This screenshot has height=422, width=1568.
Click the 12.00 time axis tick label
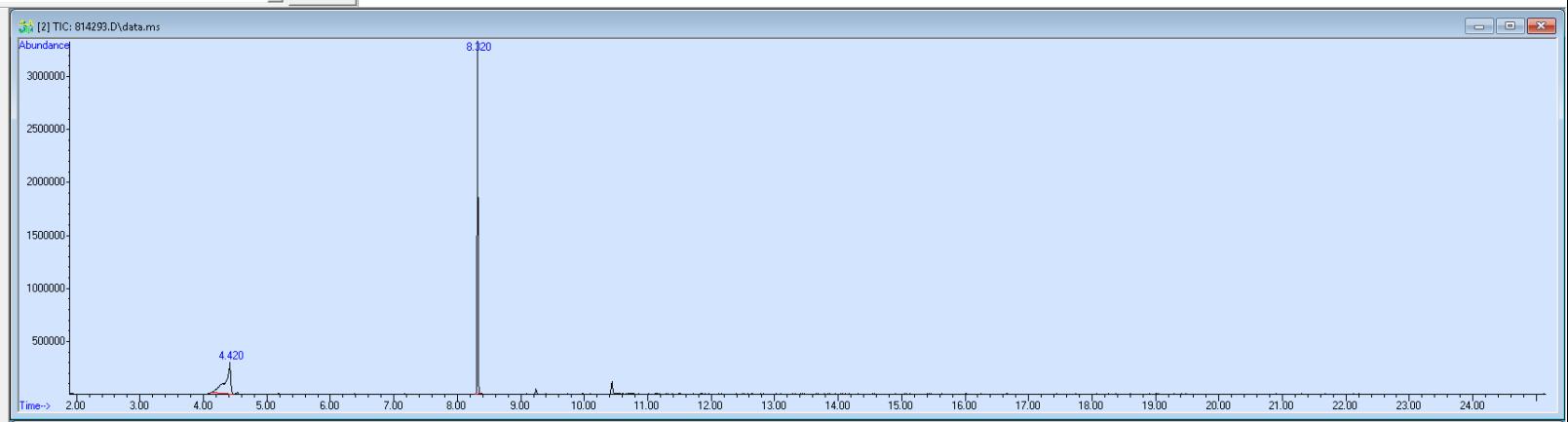click(x=709, y=405)
